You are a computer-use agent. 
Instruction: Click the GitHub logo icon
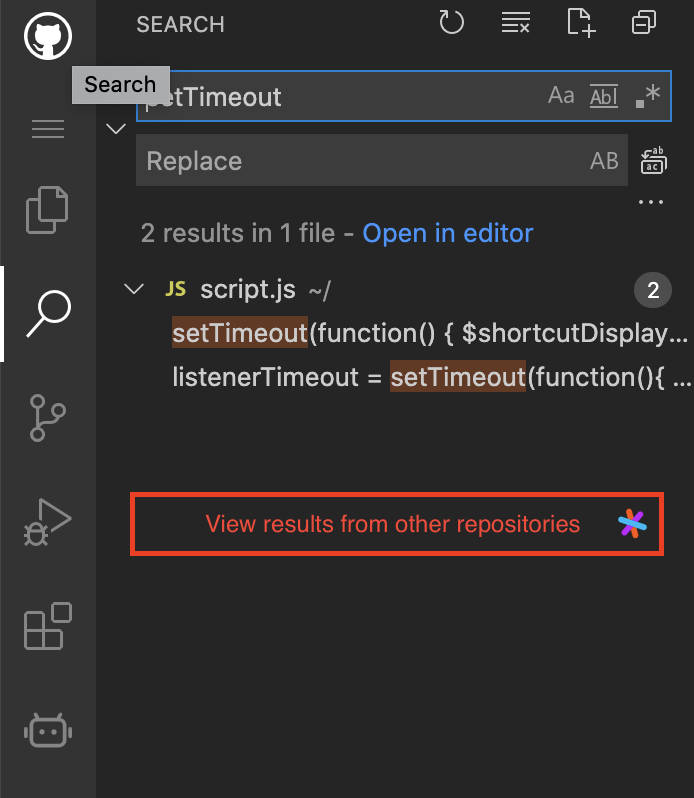(48, 36)
